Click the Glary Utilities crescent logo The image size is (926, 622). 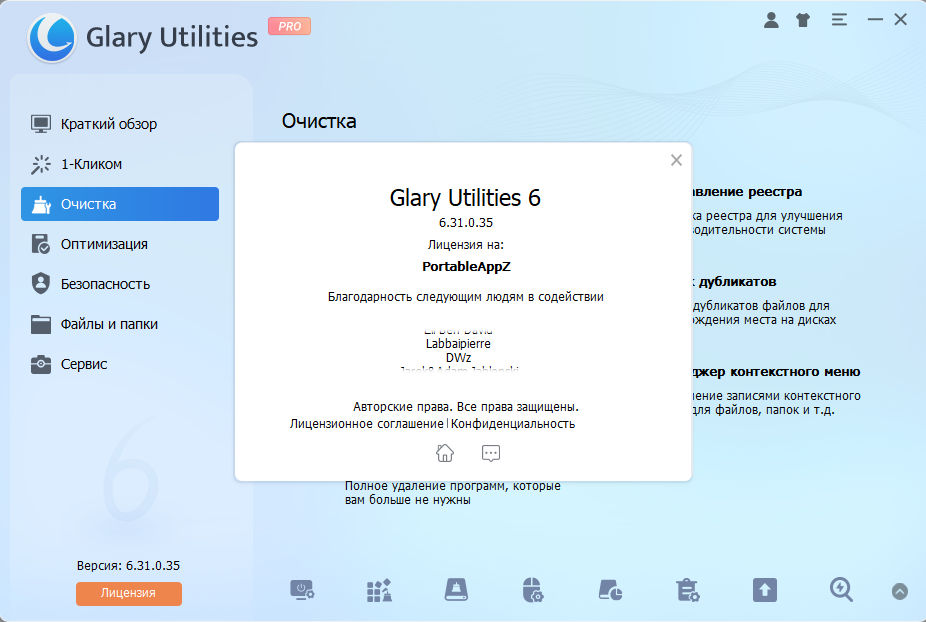point(52,37)
